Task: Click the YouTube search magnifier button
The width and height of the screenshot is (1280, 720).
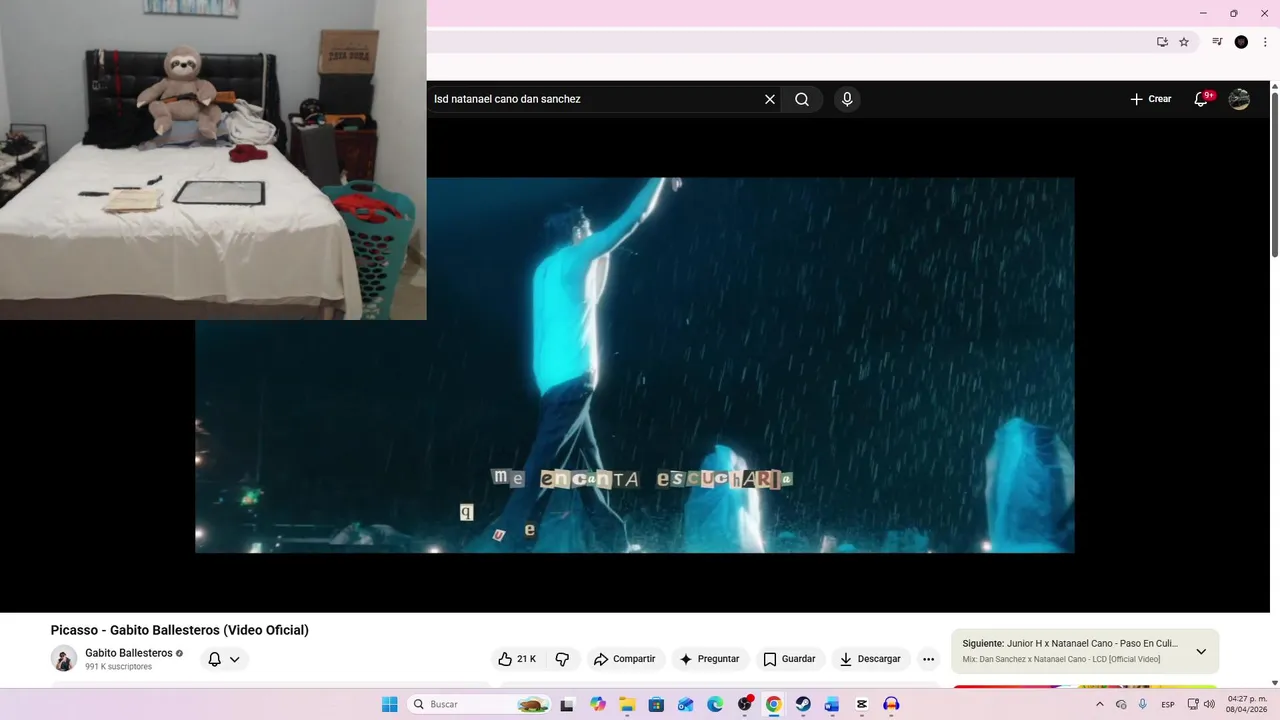Action: (802, 99)
